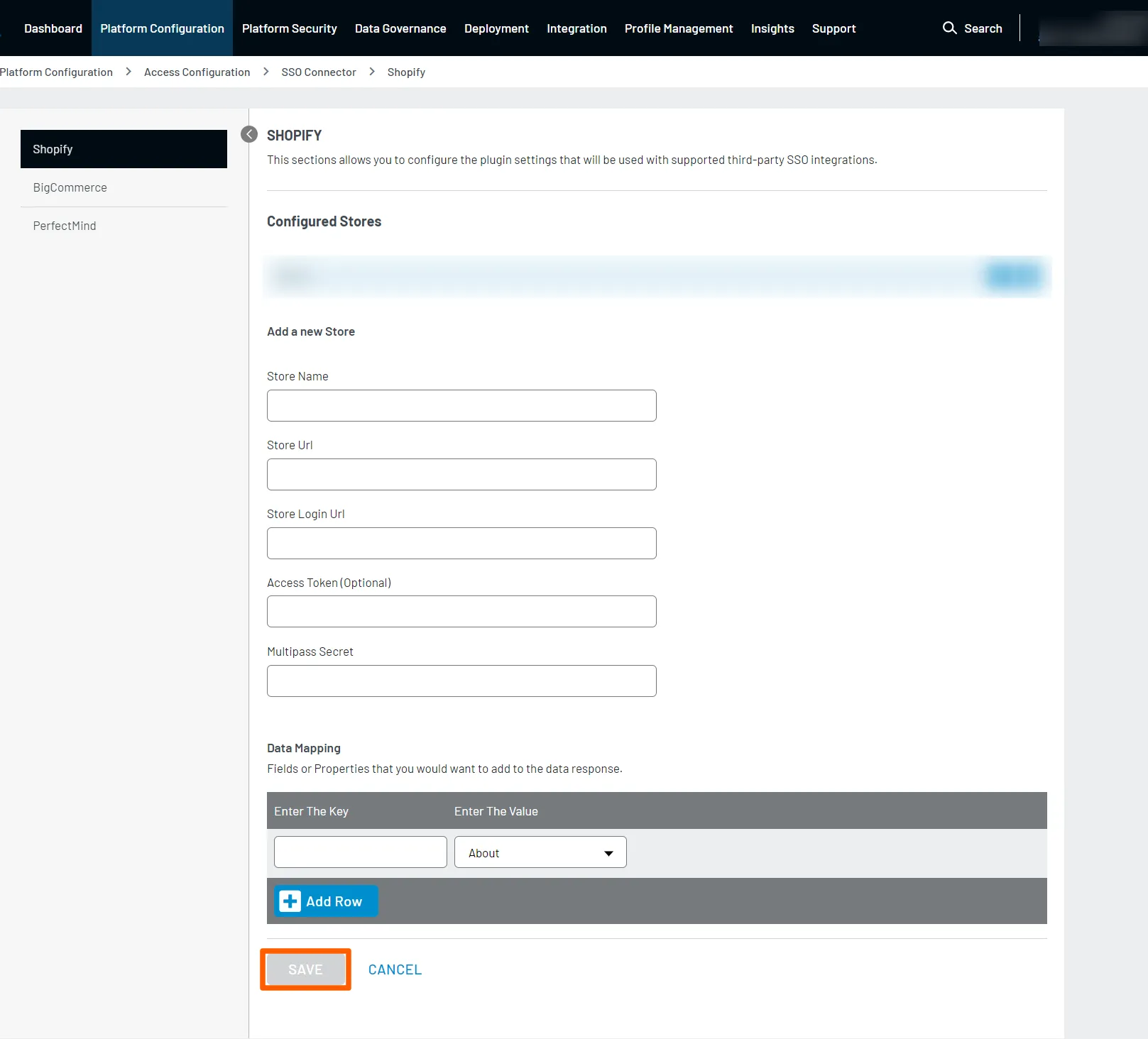Collapse the sidebar with the back arrow icon
Screen dimensions: 1148x1039
pyautogui.click(x=249, y=134)
